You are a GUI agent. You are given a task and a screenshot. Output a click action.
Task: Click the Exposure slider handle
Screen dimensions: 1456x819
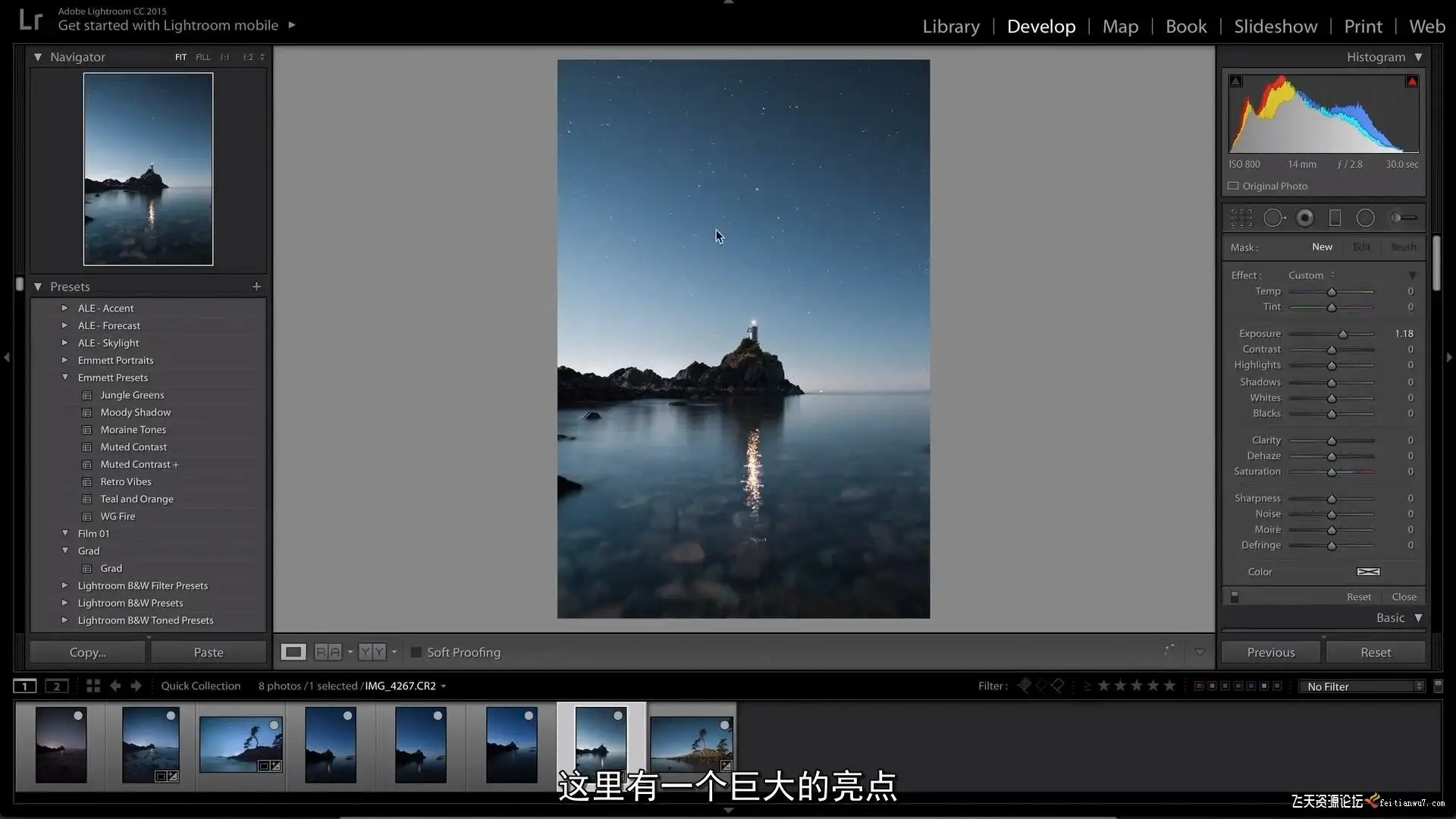1343,334
